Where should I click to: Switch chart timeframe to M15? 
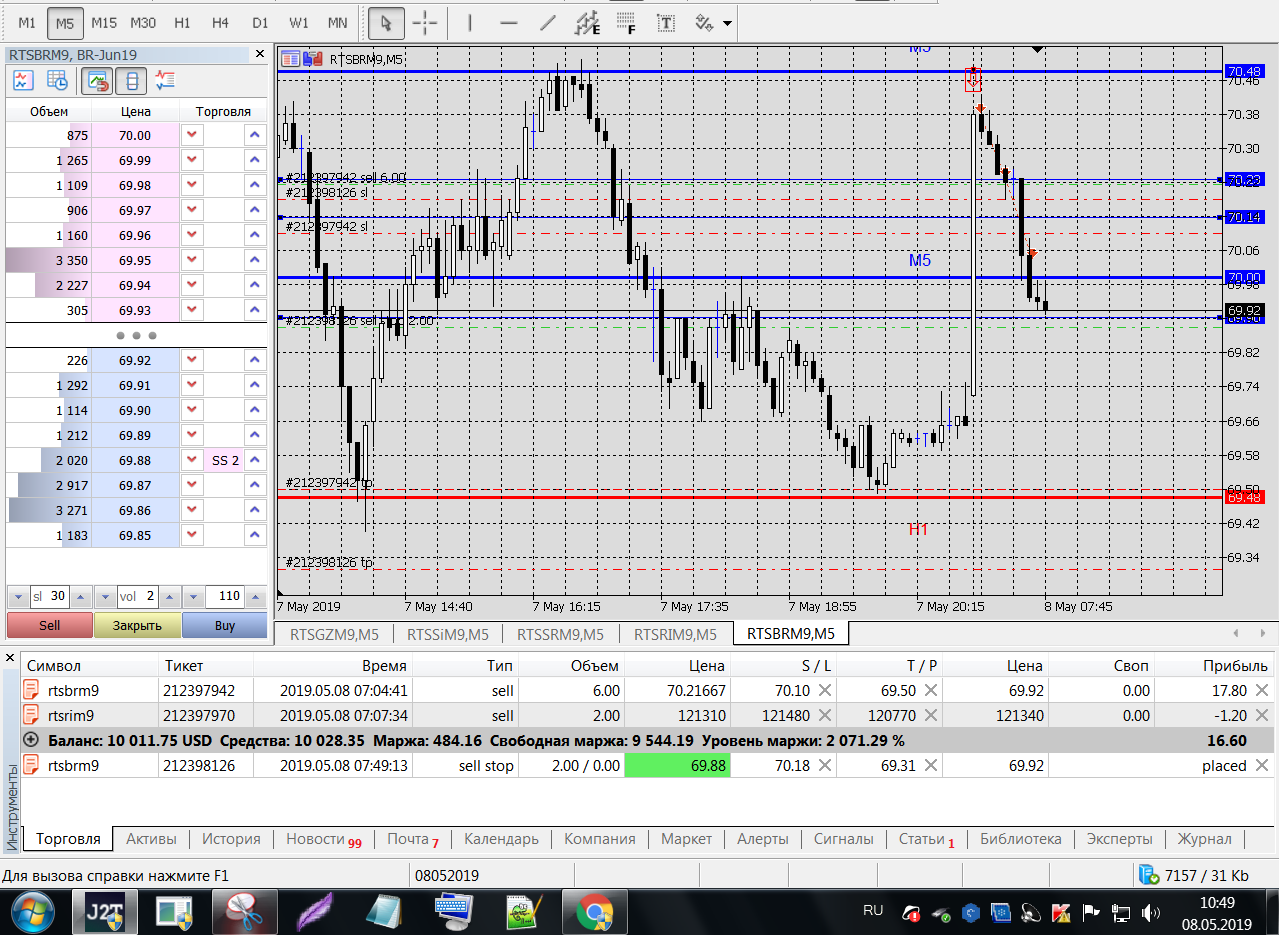(104, 22)
